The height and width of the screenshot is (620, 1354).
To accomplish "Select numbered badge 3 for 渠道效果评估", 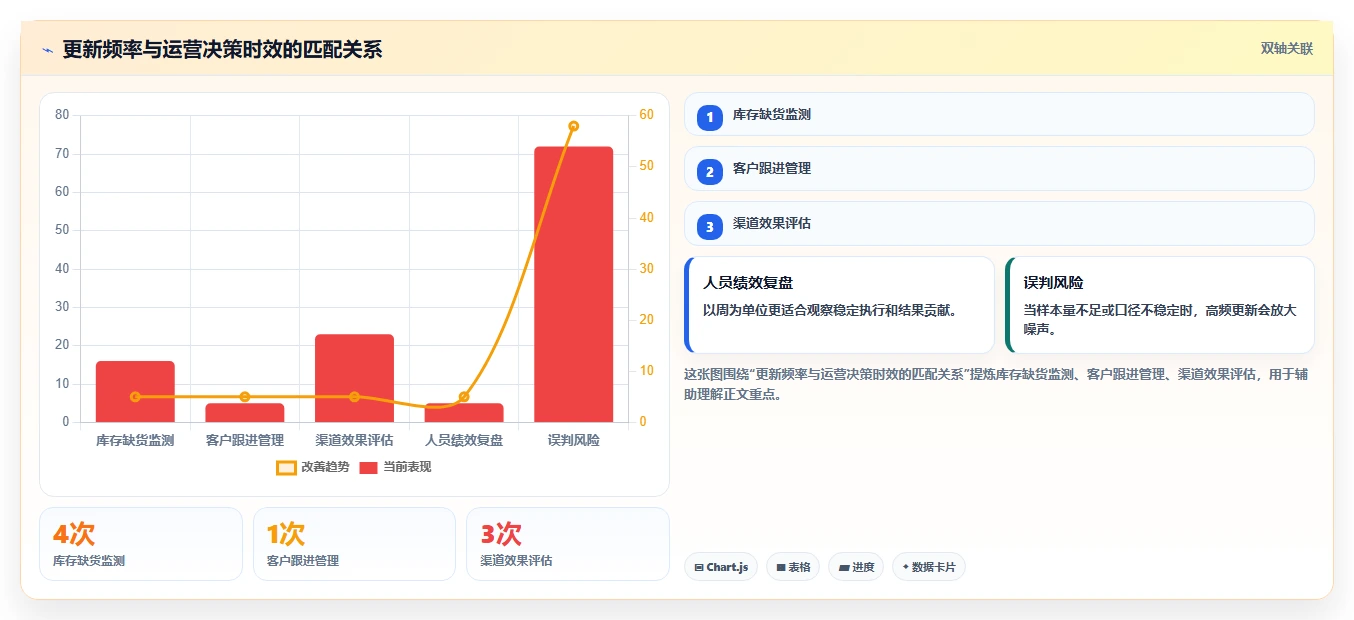I will (710, 227).
